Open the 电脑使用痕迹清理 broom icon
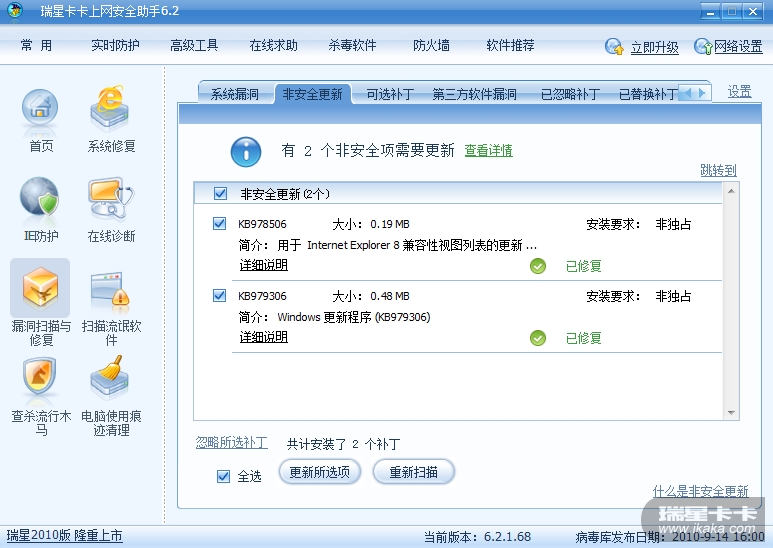Viewport: 773px width, 548px height. click(x=109, y=377)
